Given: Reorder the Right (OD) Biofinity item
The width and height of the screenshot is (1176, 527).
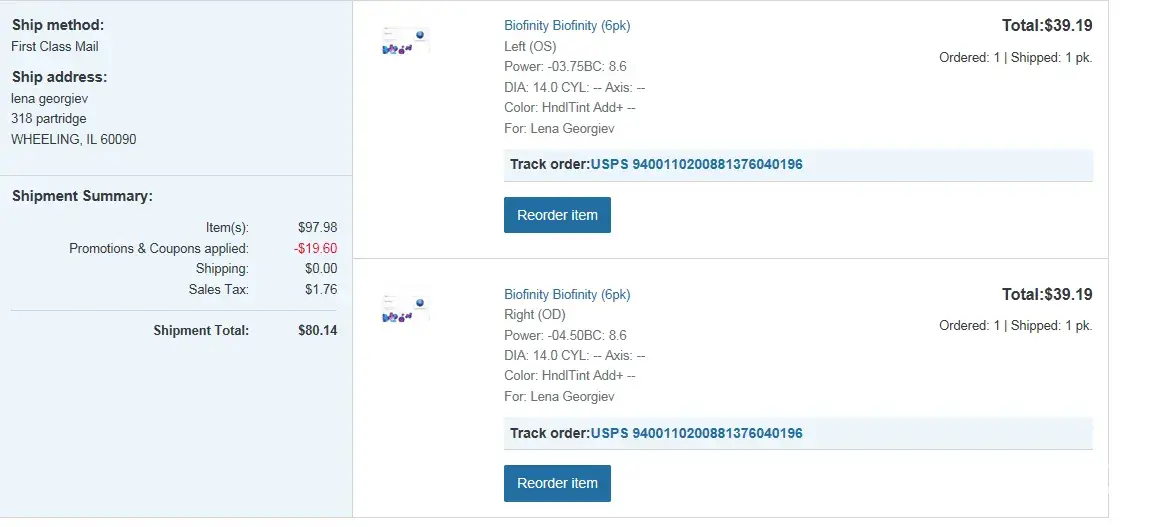Looking at the screenshot, I should [557, 483].
